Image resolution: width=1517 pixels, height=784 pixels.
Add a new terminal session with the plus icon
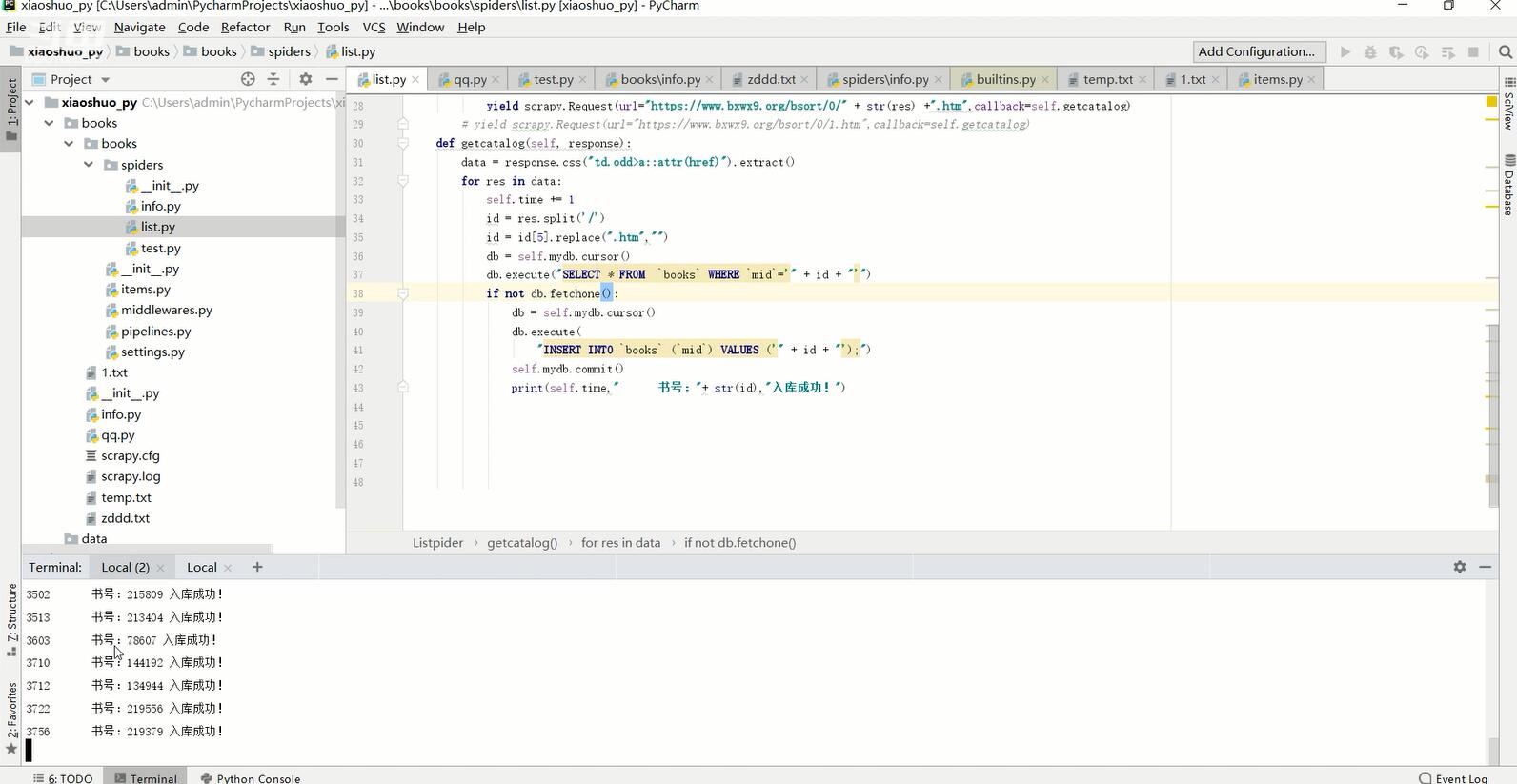tap(257, 567)
